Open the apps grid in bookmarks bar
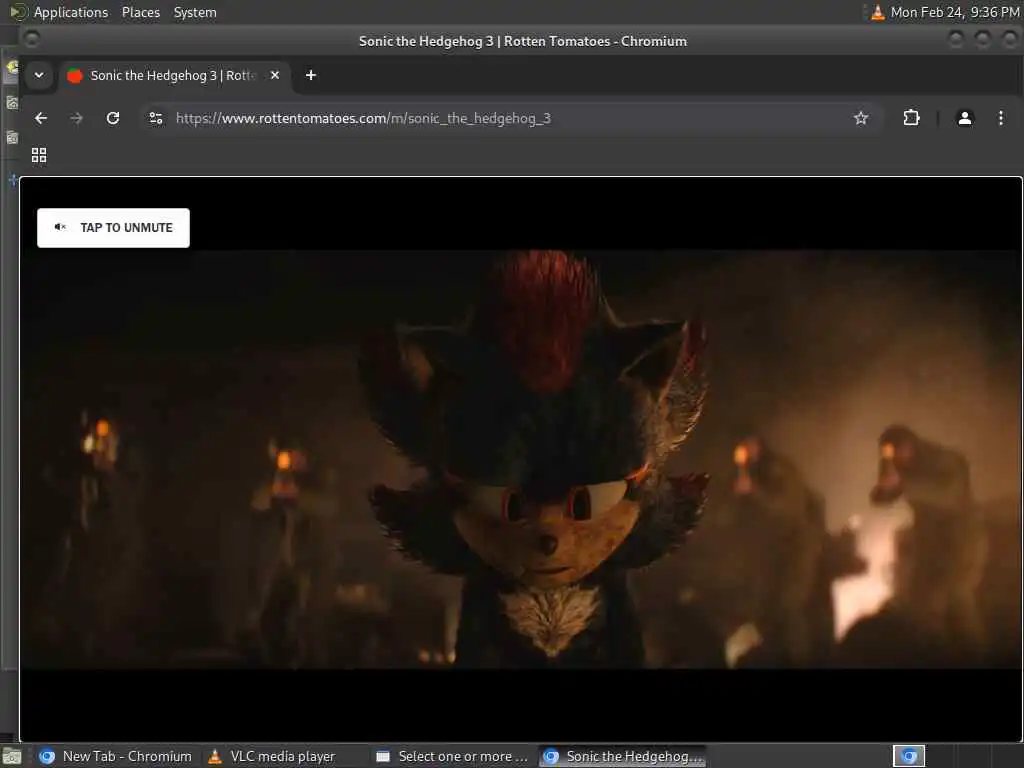Screen dimensions: 1024x768 point(39,155)
